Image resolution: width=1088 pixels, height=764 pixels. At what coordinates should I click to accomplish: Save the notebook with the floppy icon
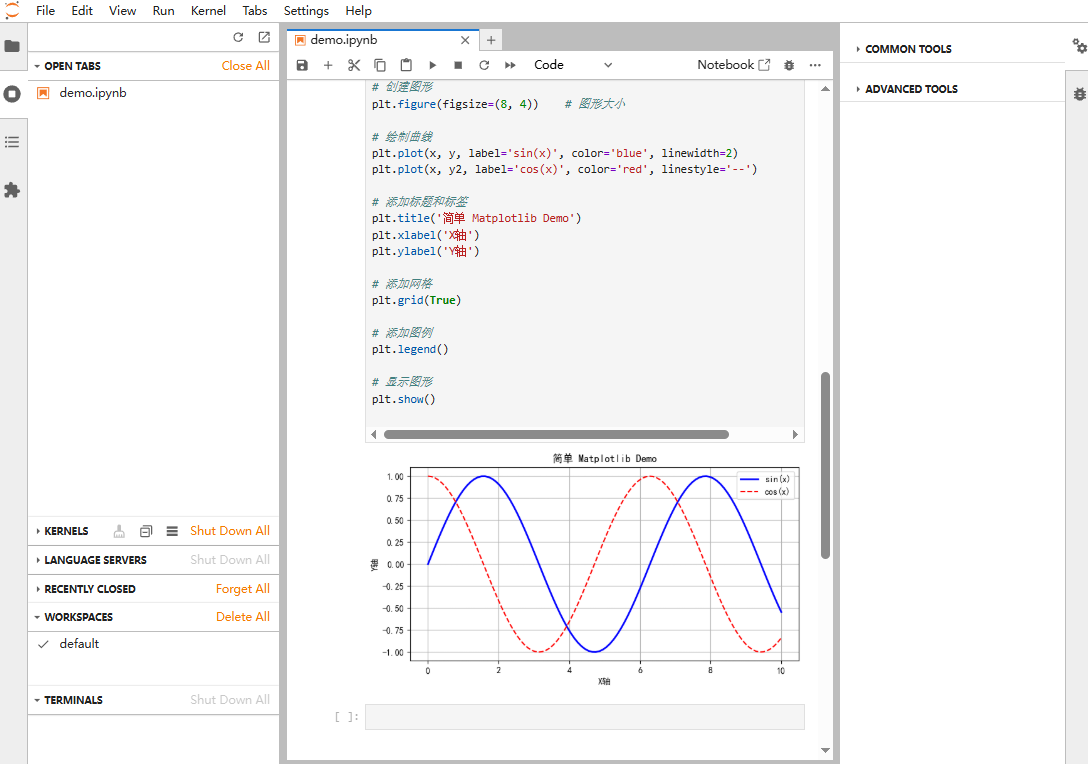point(303,65)
